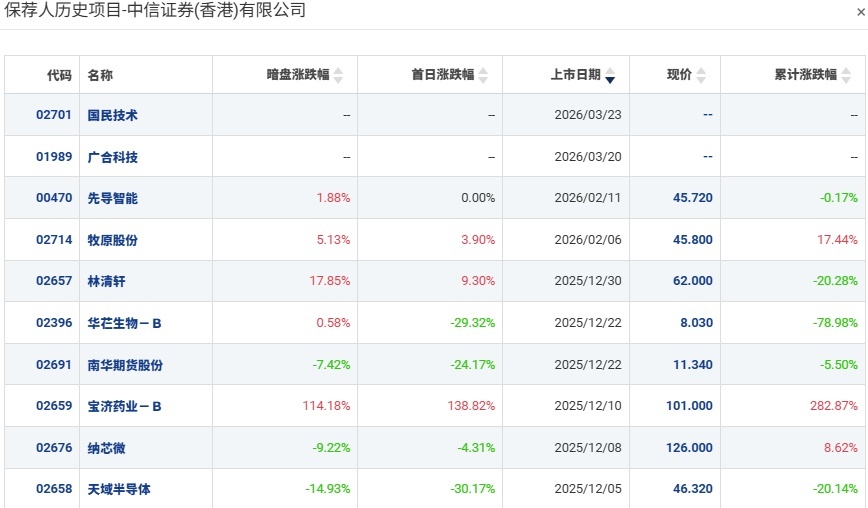Close the sponsor history dialog
Image resolution: width=868 pixels, height=508 pixels.
coord(861,12)
